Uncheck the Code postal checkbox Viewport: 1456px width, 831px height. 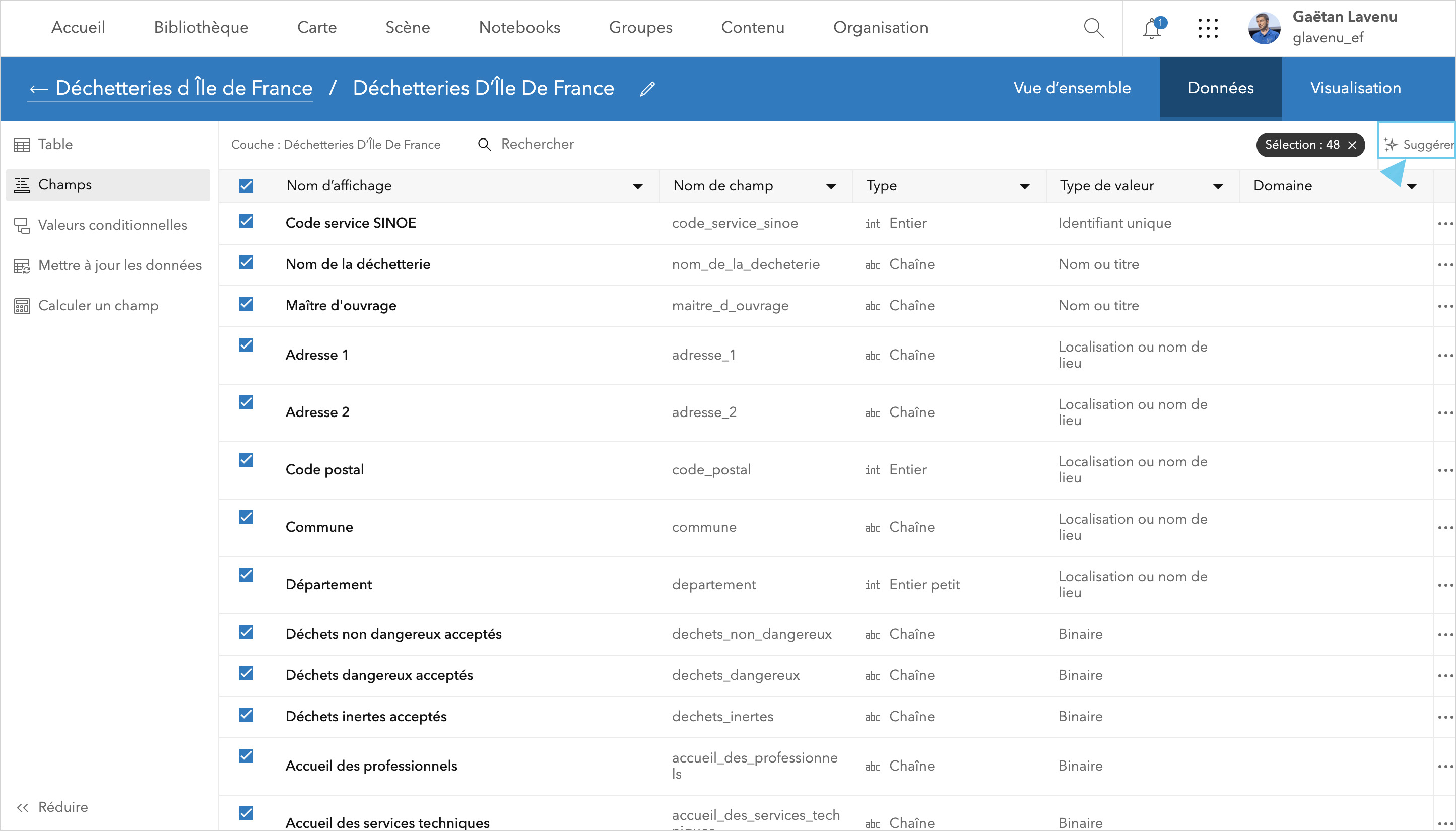pyautogui.click(x=246, y=459)
